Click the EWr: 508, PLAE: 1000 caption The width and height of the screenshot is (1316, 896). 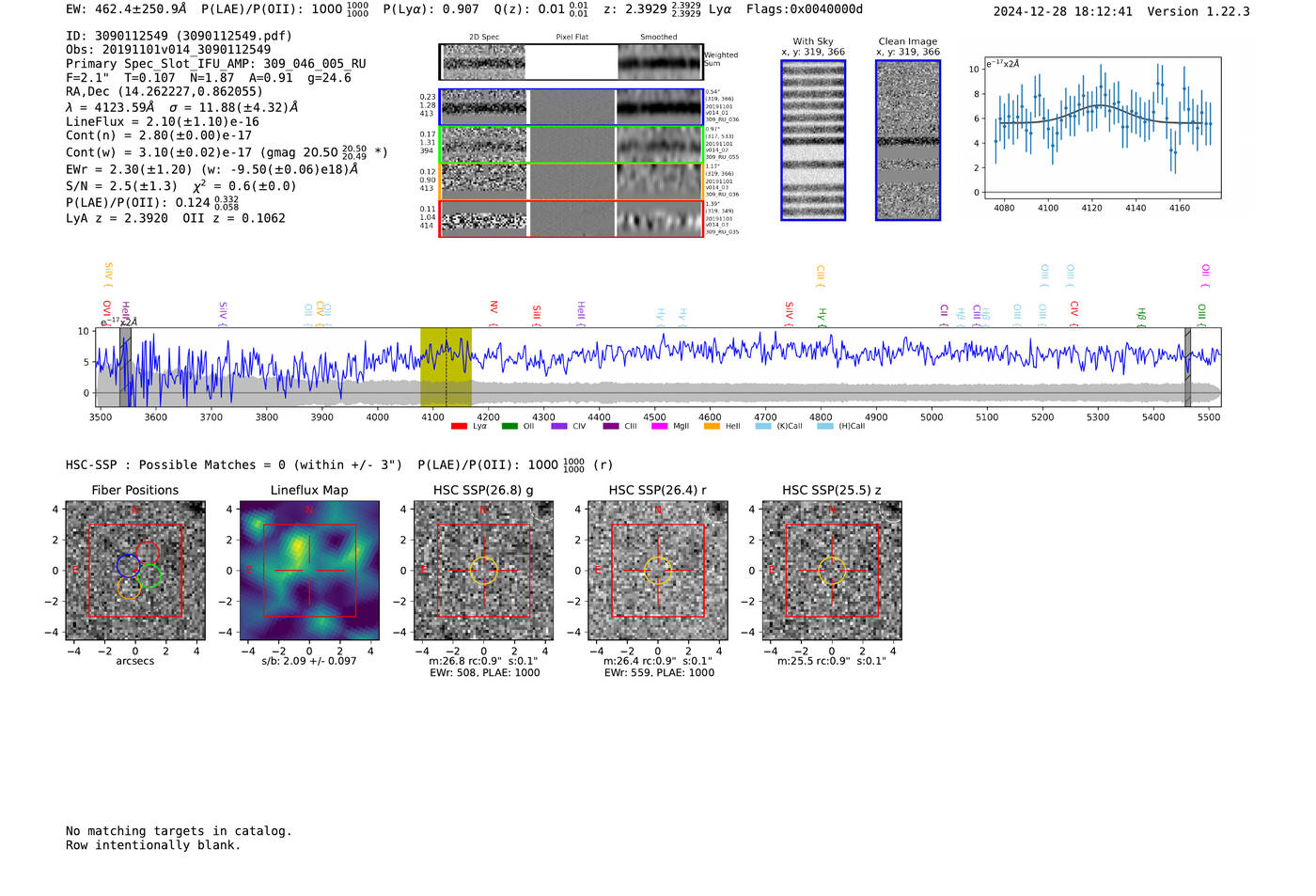(x=484, y=672)
